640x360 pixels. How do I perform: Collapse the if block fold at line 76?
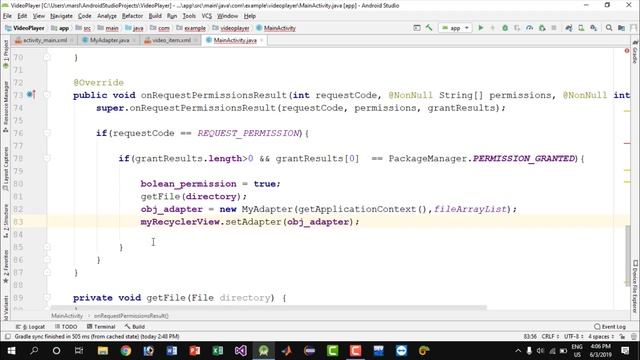pyautogui.click(x=47, y=133)
